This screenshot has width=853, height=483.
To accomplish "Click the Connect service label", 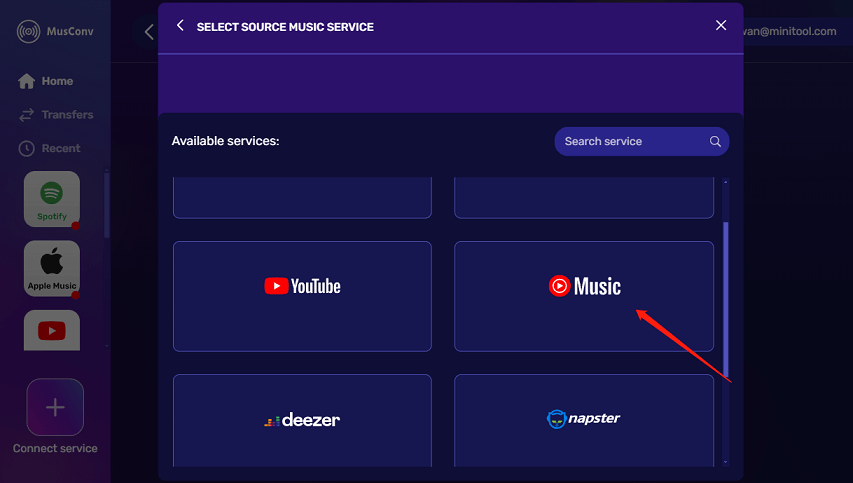I will click(x=55, y=449).
